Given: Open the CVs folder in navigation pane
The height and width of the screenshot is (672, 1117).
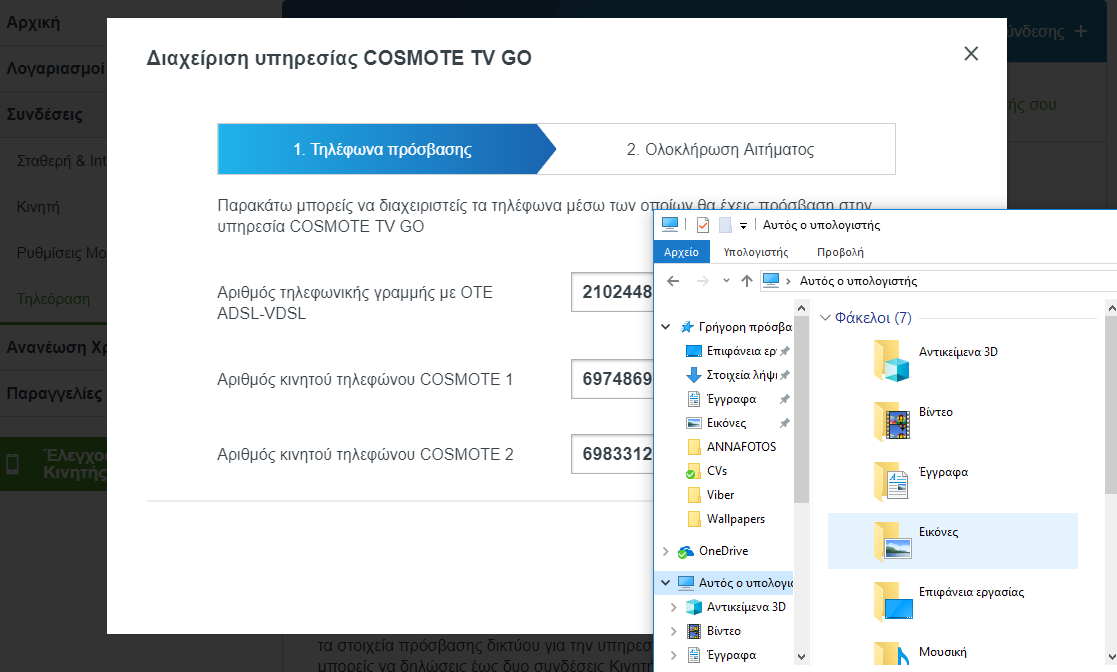Looking at the screenshot, I should point(717,471).
